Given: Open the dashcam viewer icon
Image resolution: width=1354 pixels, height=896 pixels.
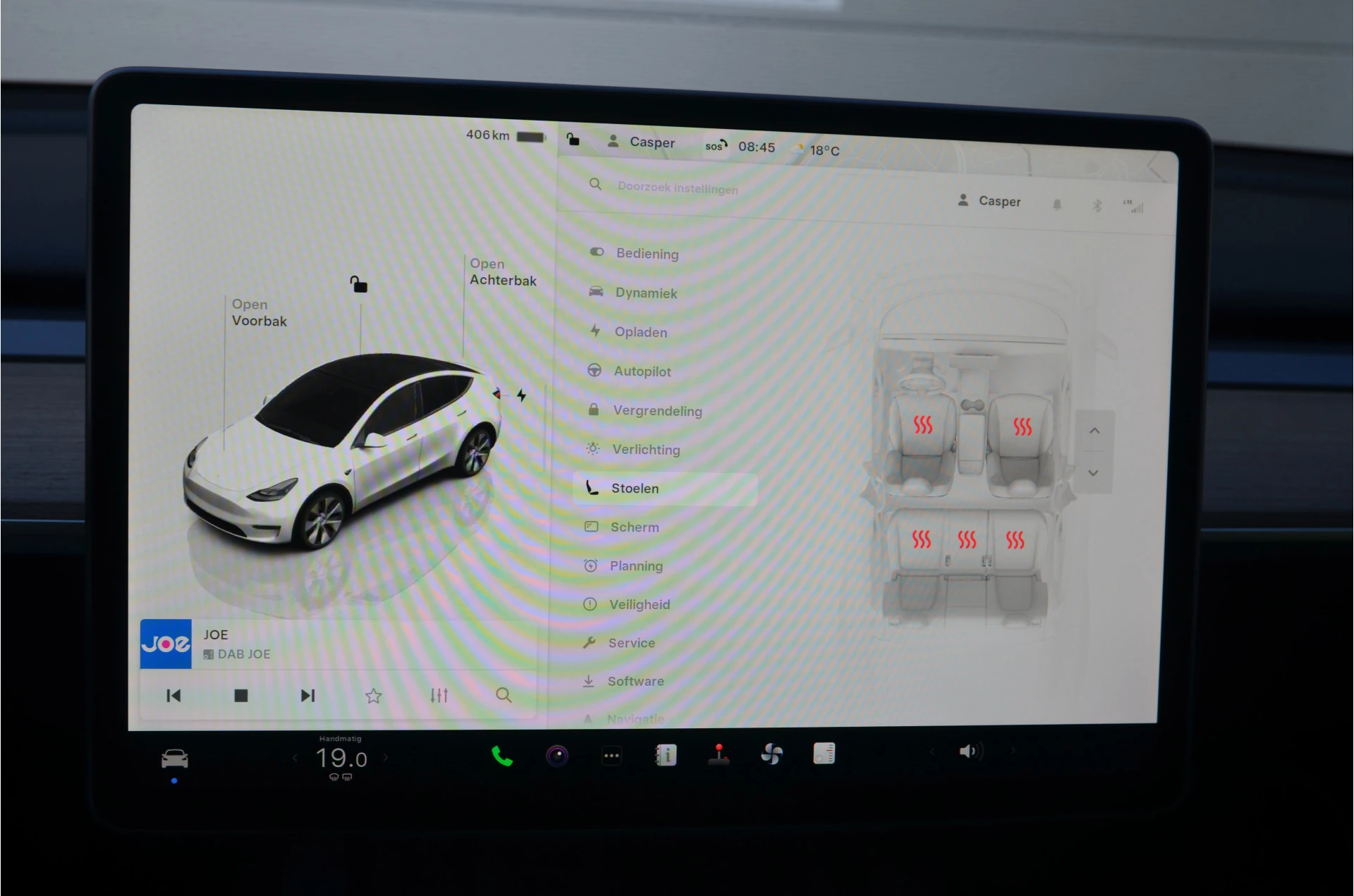Looking at the screenshot, I should 558,755.
